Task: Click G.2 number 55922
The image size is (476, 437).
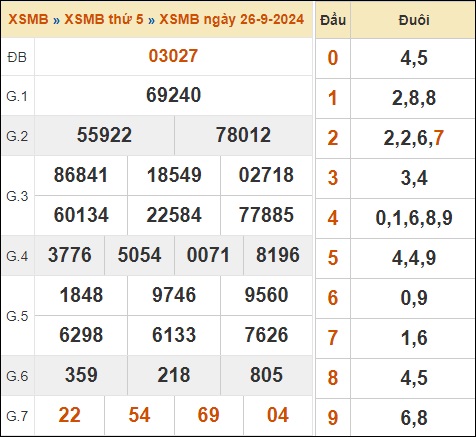Action: pyautogui.click(x=104, y=135)
